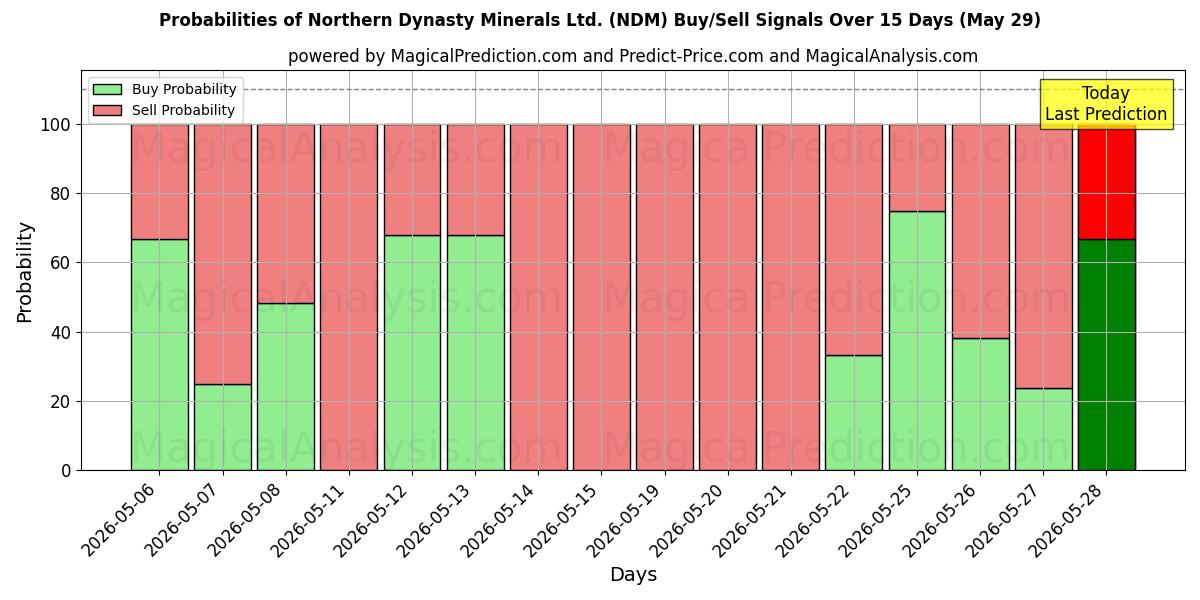Click the y-axis tick label 0
The width and height of the screenshot is (1200, 600).
click(x=67, y=470)
